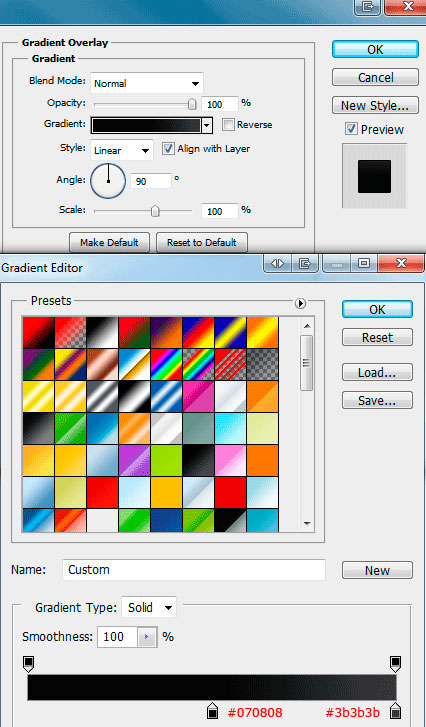Click the New gradient button

(x=377, y=570)
